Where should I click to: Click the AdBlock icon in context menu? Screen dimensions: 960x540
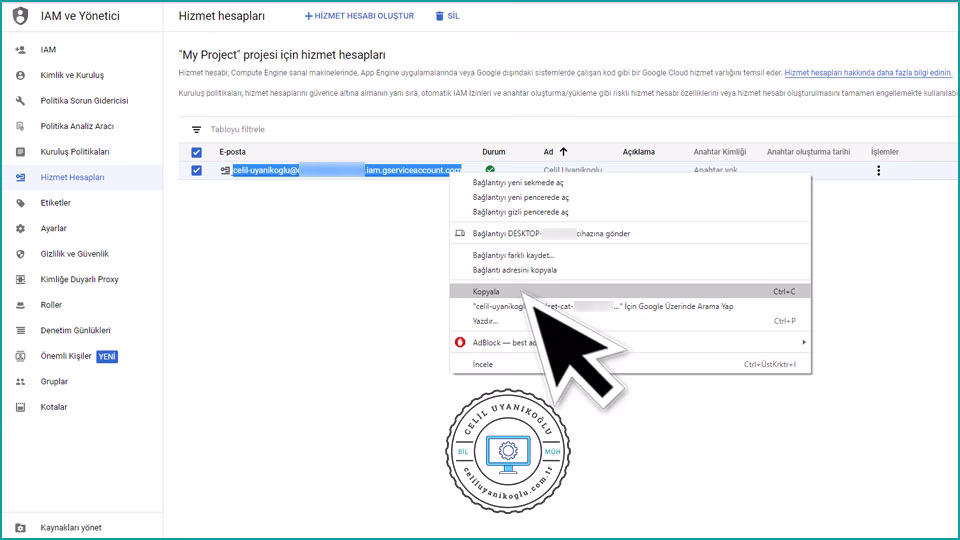click(x=460, y=342)
